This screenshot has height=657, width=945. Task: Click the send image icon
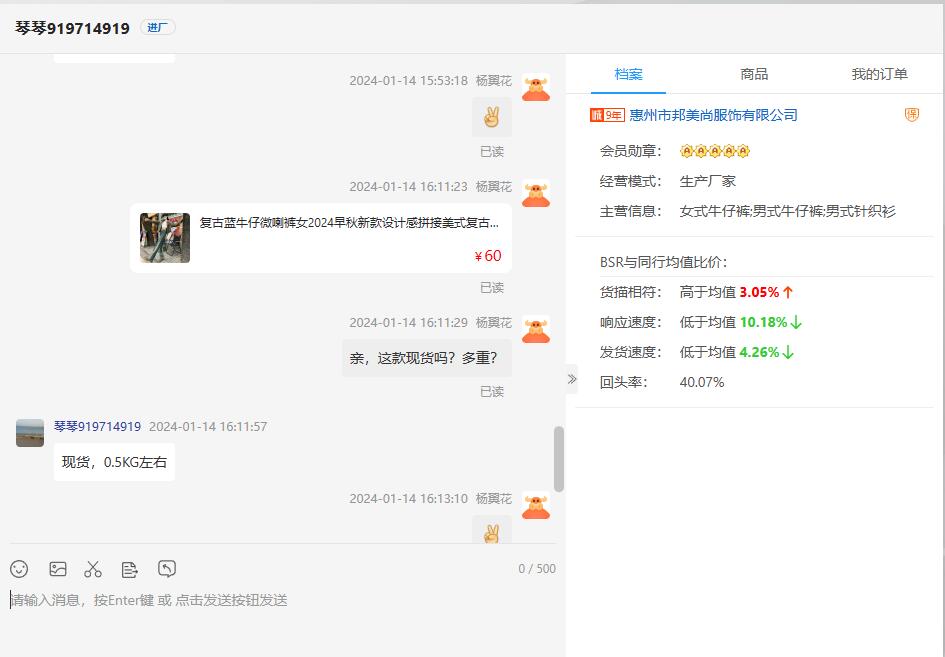coord(58,569)
